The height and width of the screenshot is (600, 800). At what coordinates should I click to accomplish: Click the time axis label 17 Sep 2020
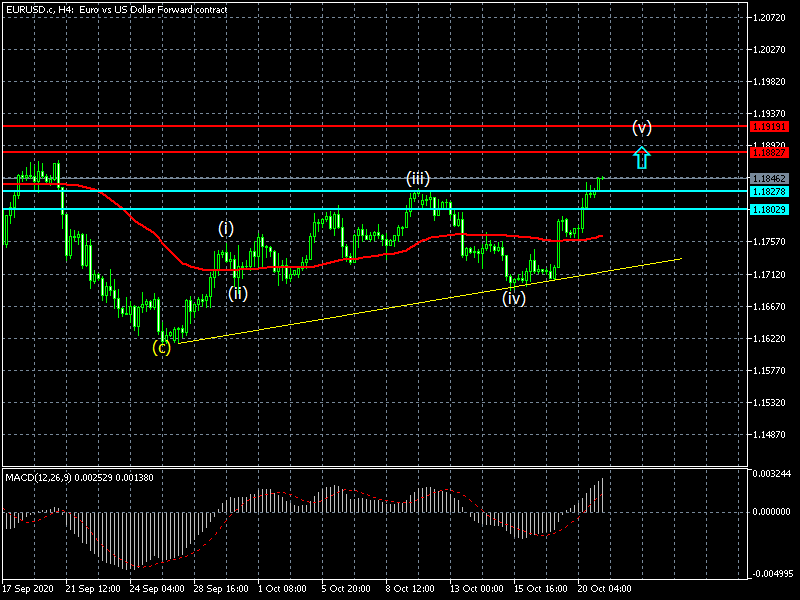pyautogui.click(x=28, y=589)
